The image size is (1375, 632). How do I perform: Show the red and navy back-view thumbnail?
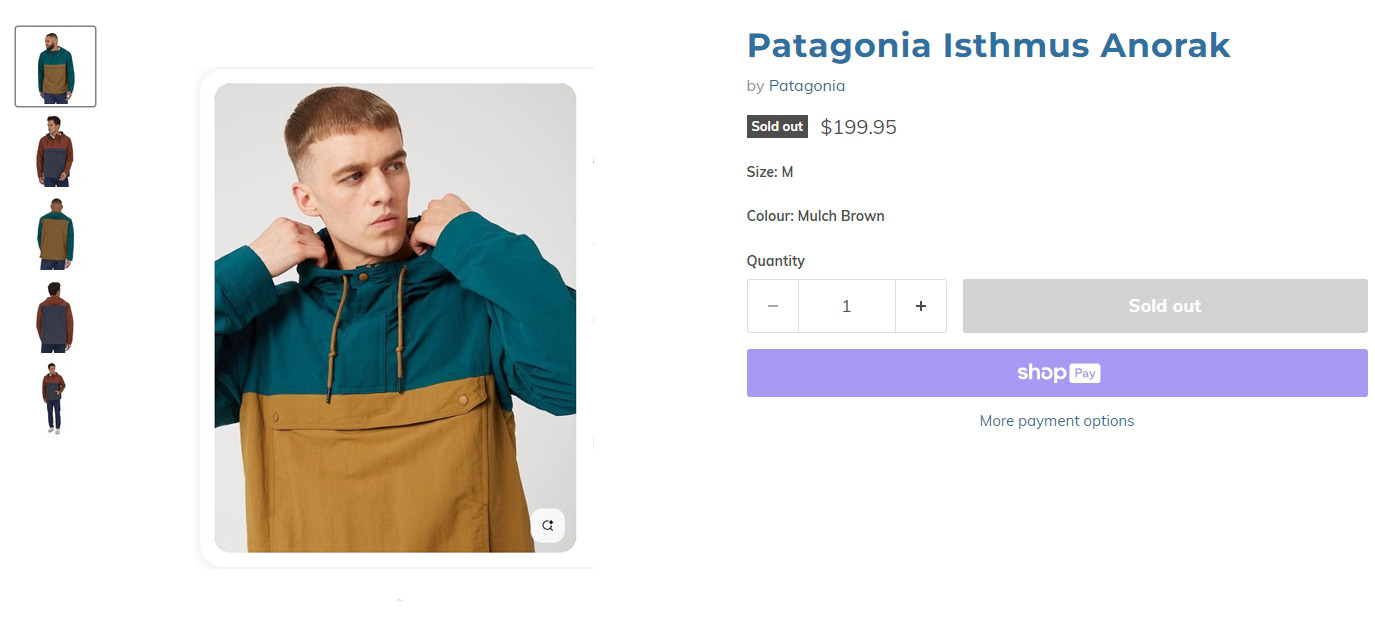(x=55, y=316)
